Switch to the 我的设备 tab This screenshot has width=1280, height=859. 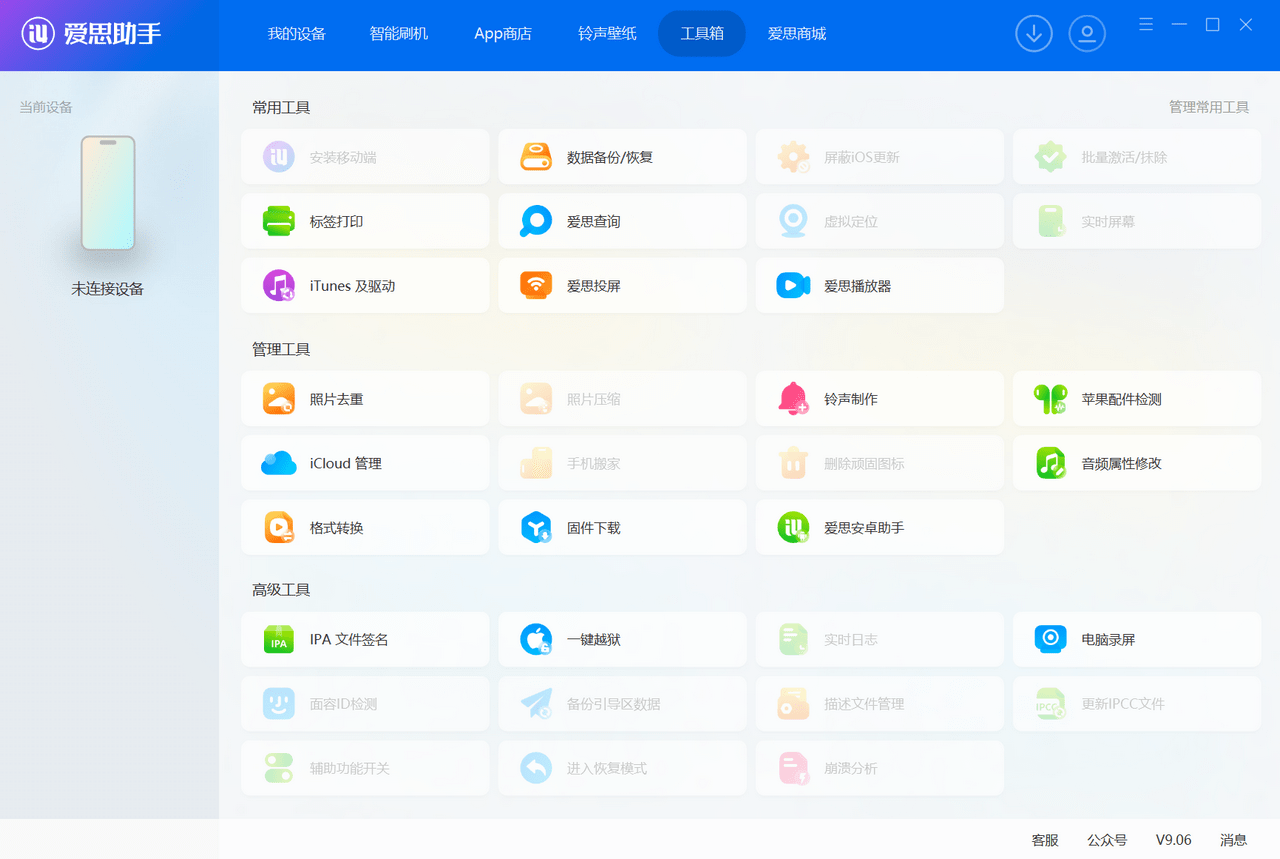(296, 34)
